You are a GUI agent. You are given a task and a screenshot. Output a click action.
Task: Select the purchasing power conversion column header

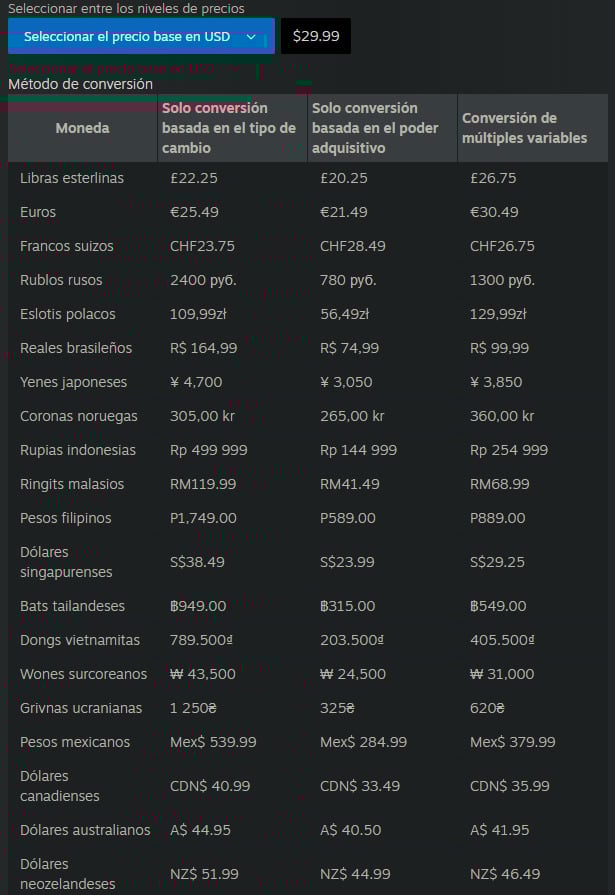click(380, 128)
